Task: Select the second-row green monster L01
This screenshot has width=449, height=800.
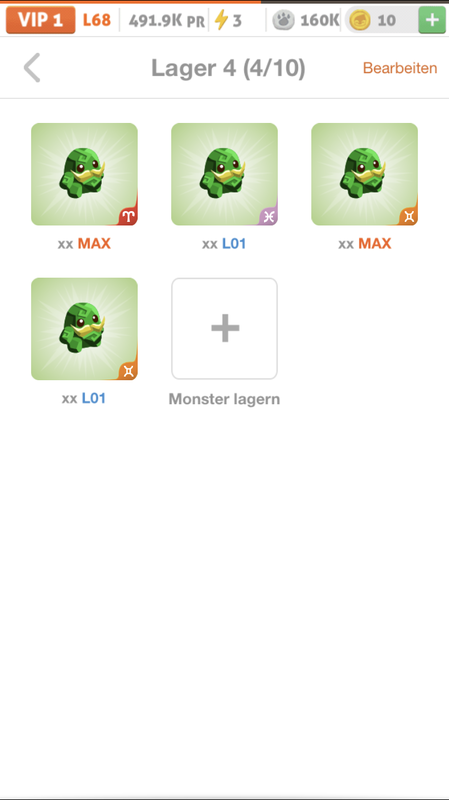Action: coord(84,329)
